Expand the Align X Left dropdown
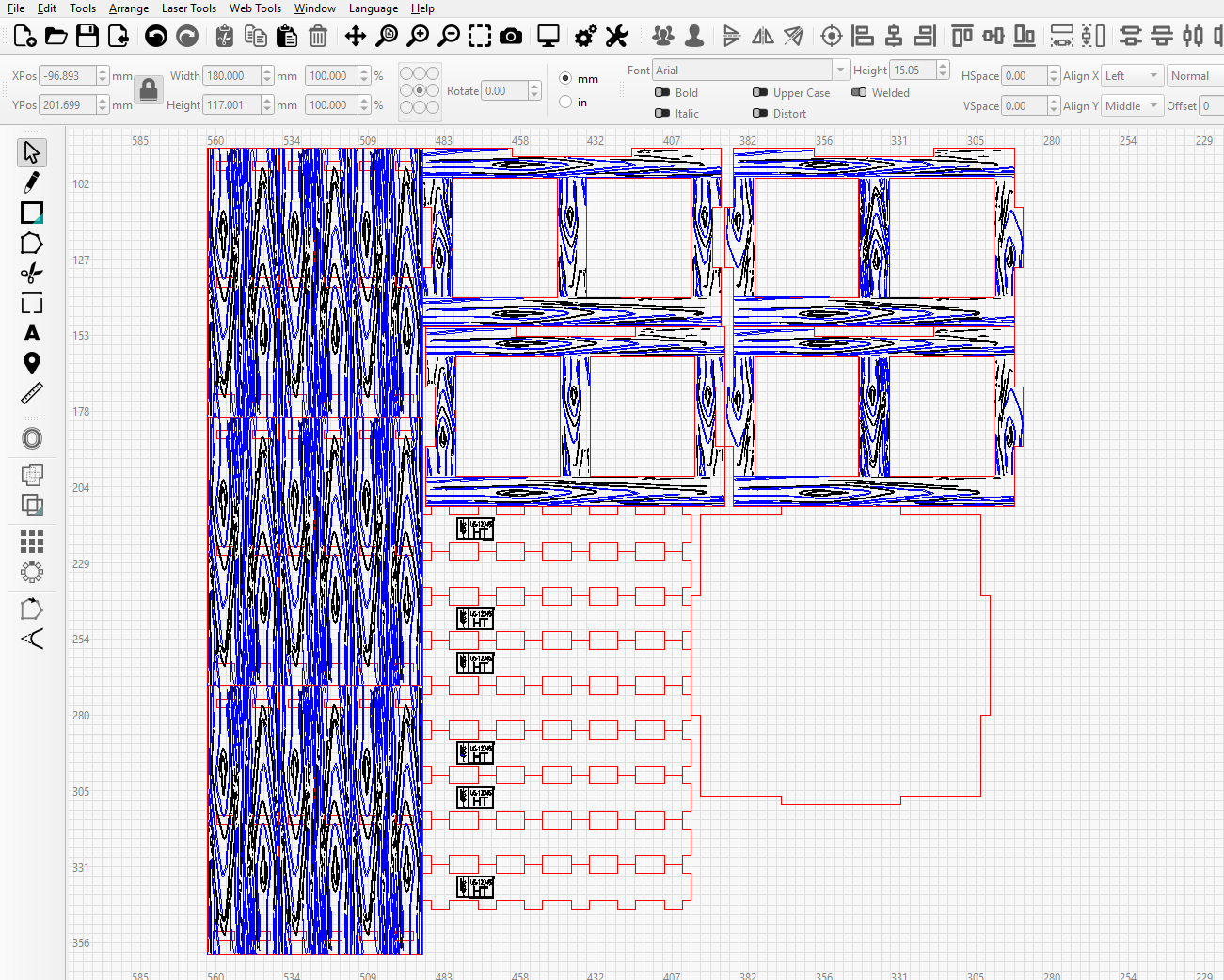This screenshot has width=1224, height=980. (1131, 76)
